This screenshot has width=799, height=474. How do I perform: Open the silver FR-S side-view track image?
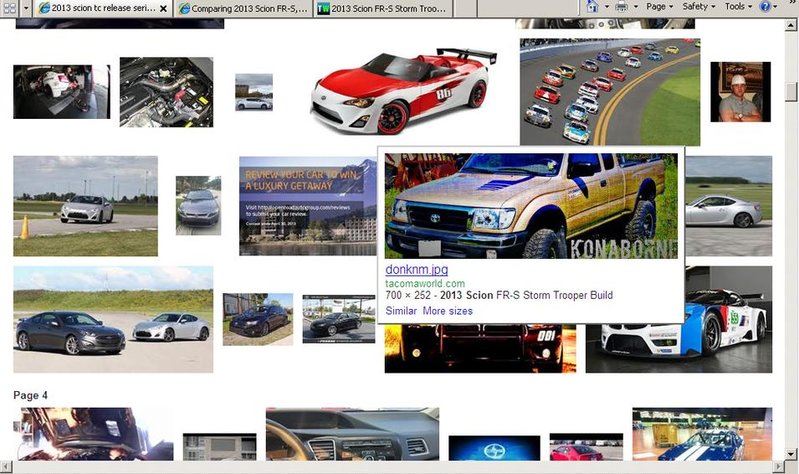(x=729, y=206)
